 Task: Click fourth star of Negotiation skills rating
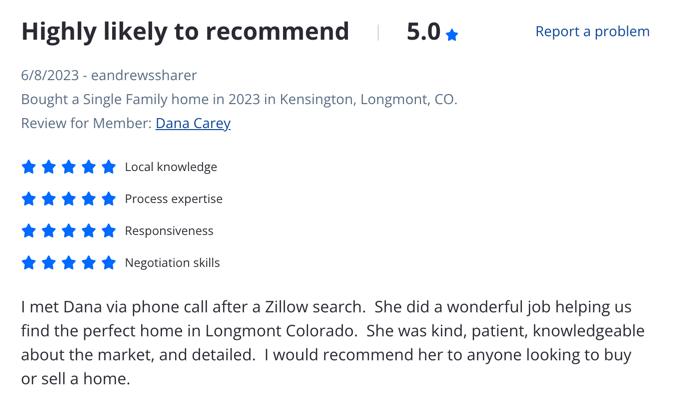pyautogui.click(x=89, y=263)
